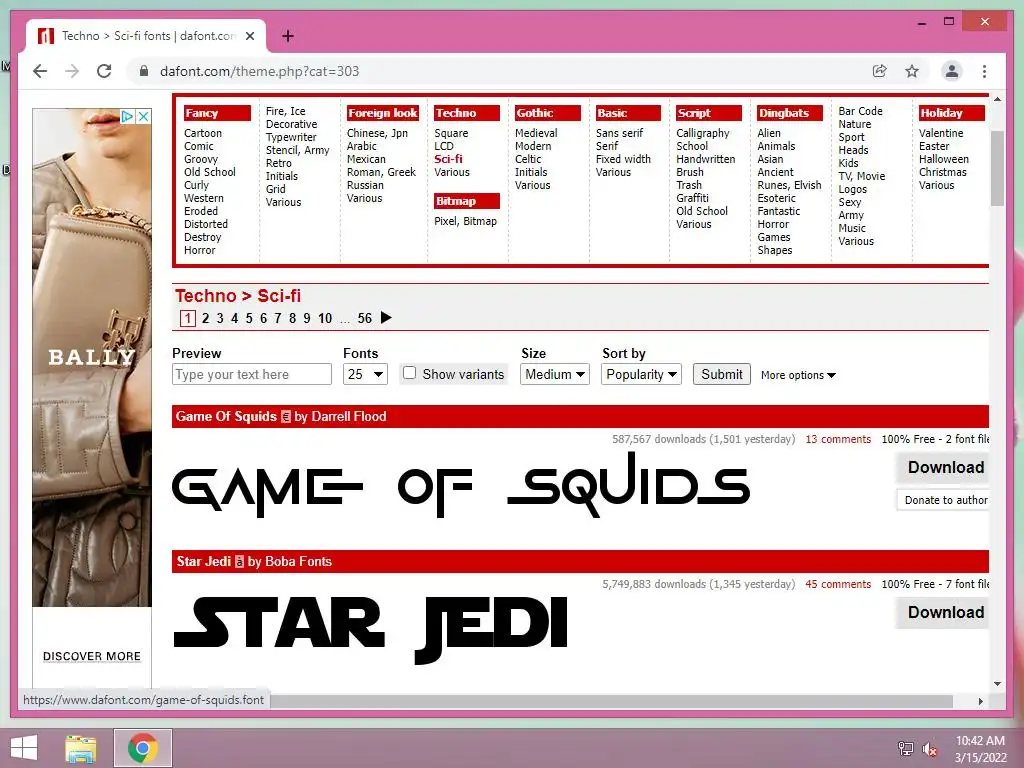Download the Star Jedi font
The height and width of the screenshot is (768, 1024).
943,613
